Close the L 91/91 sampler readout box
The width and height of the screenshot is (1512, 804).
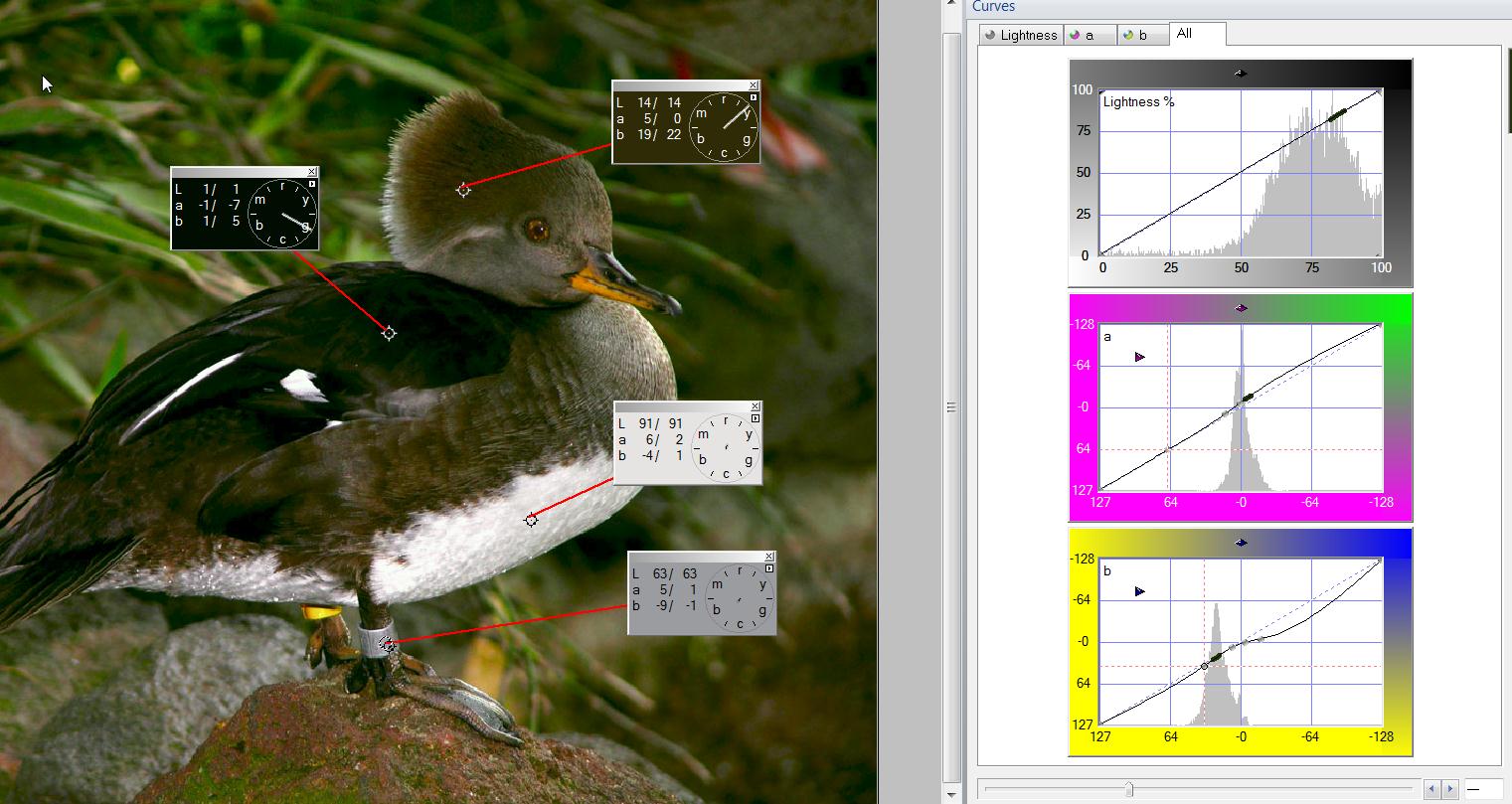point(756,406)
